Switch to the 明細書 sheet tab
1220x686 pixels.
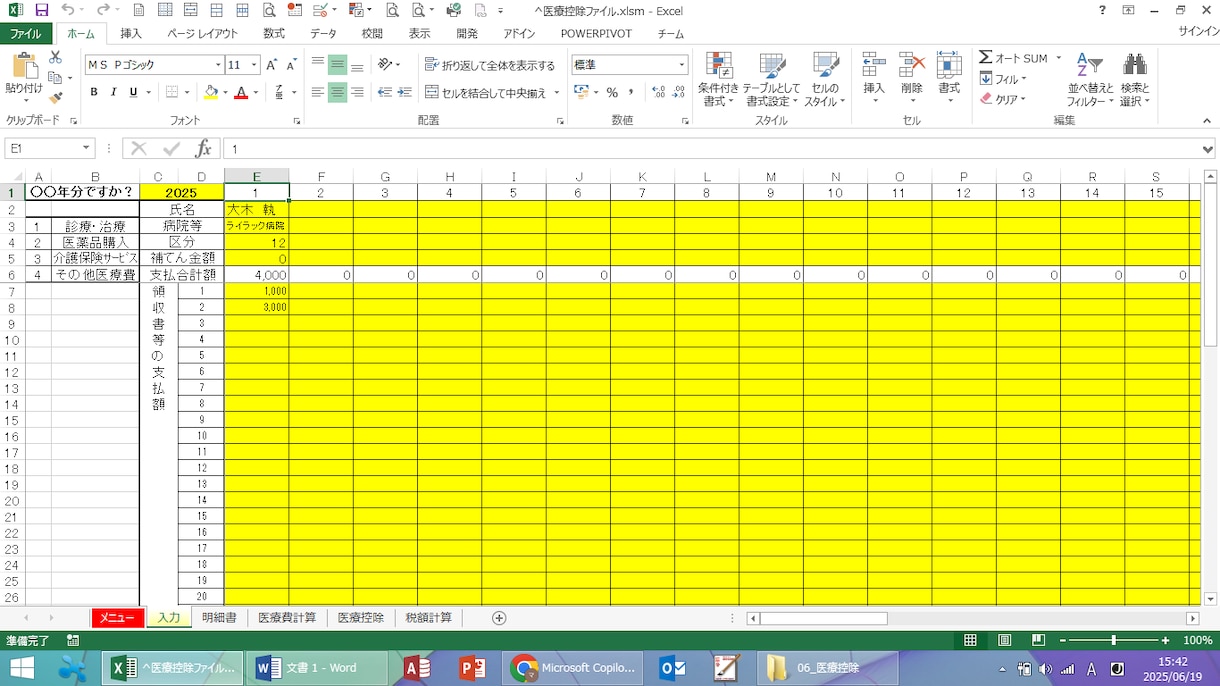tap(219, 618)
